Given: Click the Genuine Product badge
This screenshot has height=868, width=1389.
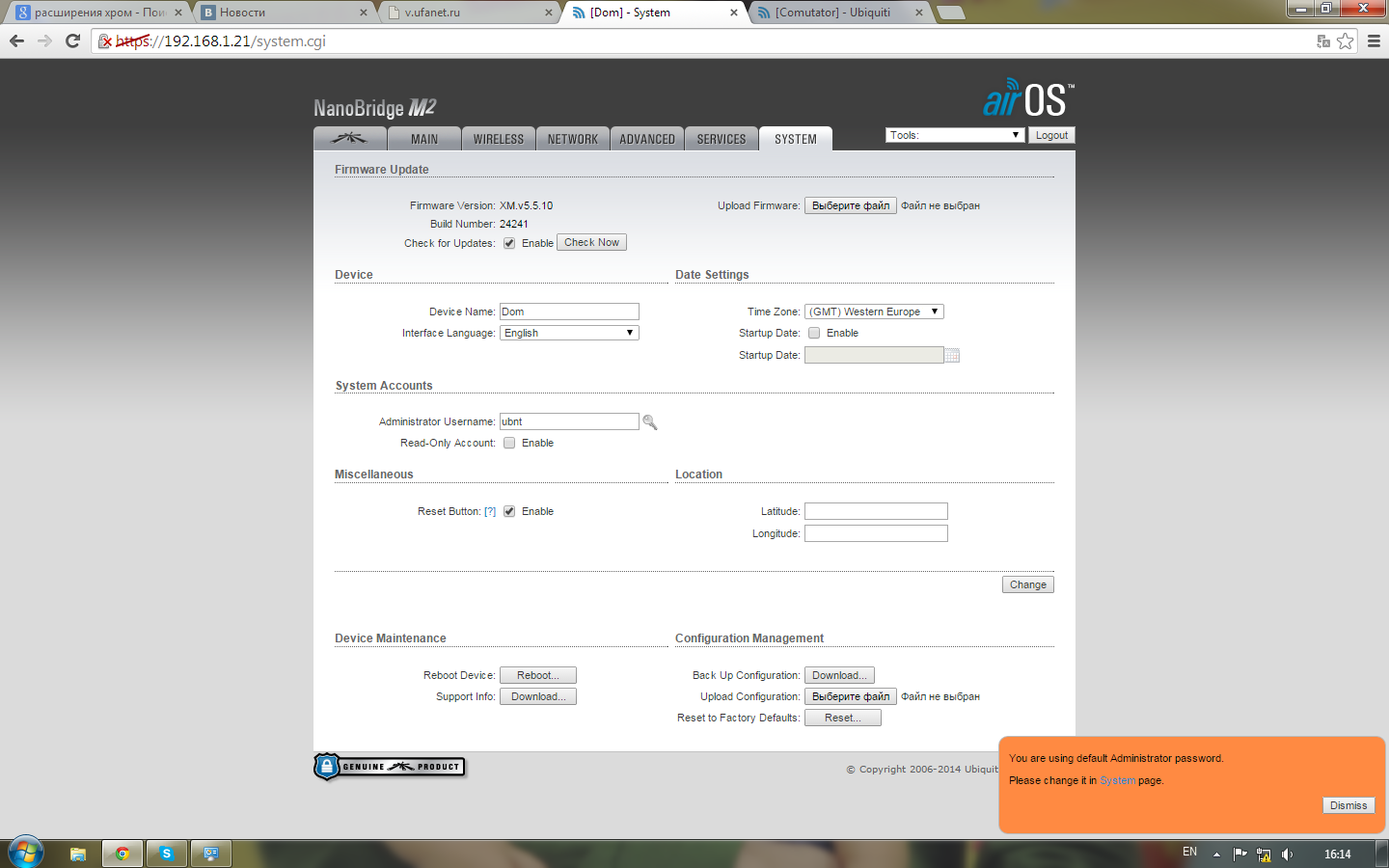Looking at the screenshot, I should point(390,767).
